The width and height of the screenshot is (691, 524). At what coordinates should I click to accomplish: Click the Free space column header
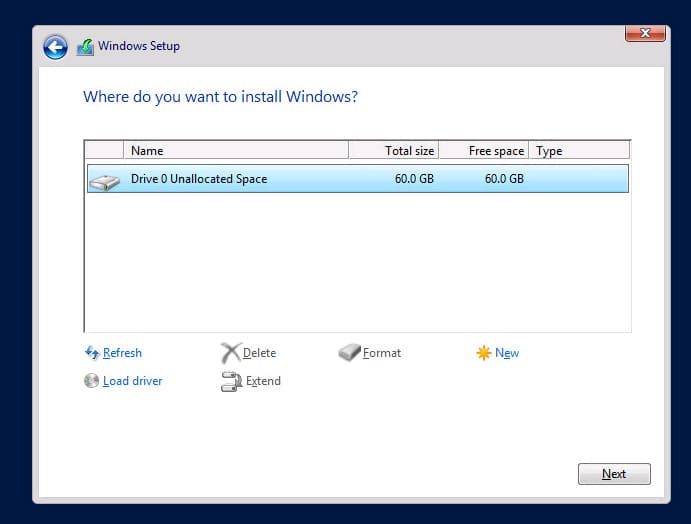[484, 151]
